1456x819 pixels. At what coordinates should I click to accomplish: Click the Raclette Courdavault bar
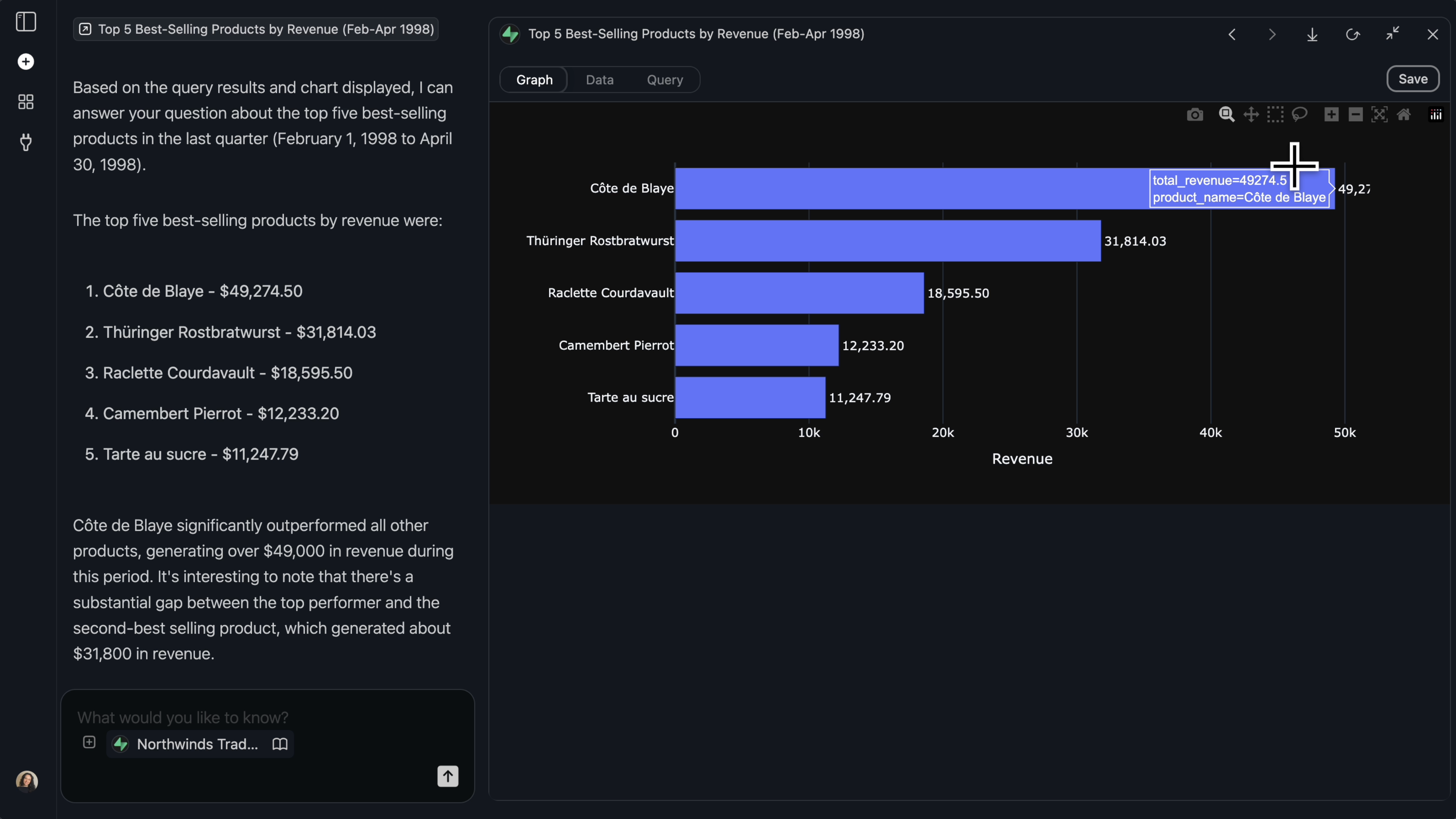[799, 293]
